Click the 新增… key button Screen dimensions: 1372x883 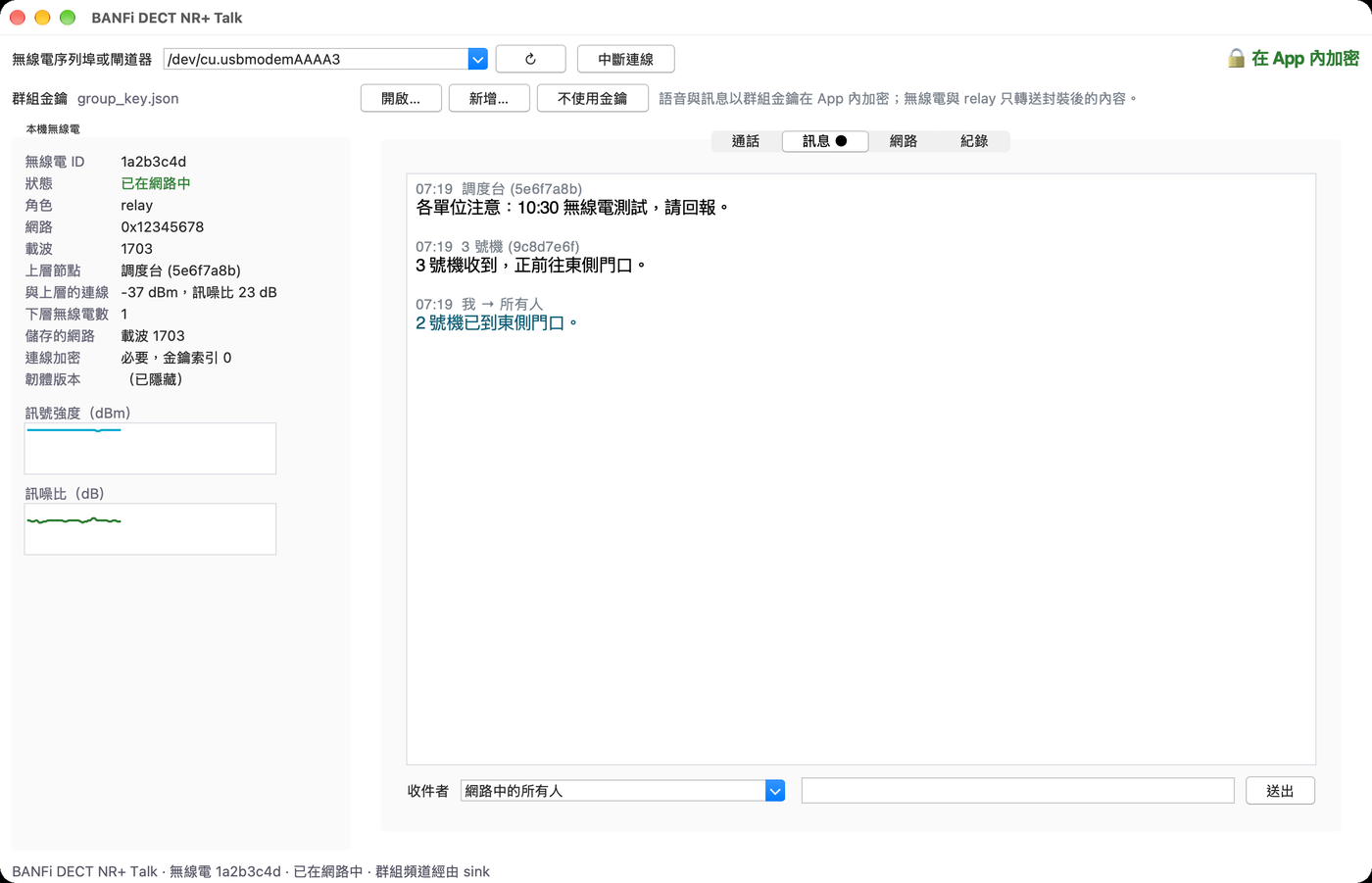[x=488, y=98]
